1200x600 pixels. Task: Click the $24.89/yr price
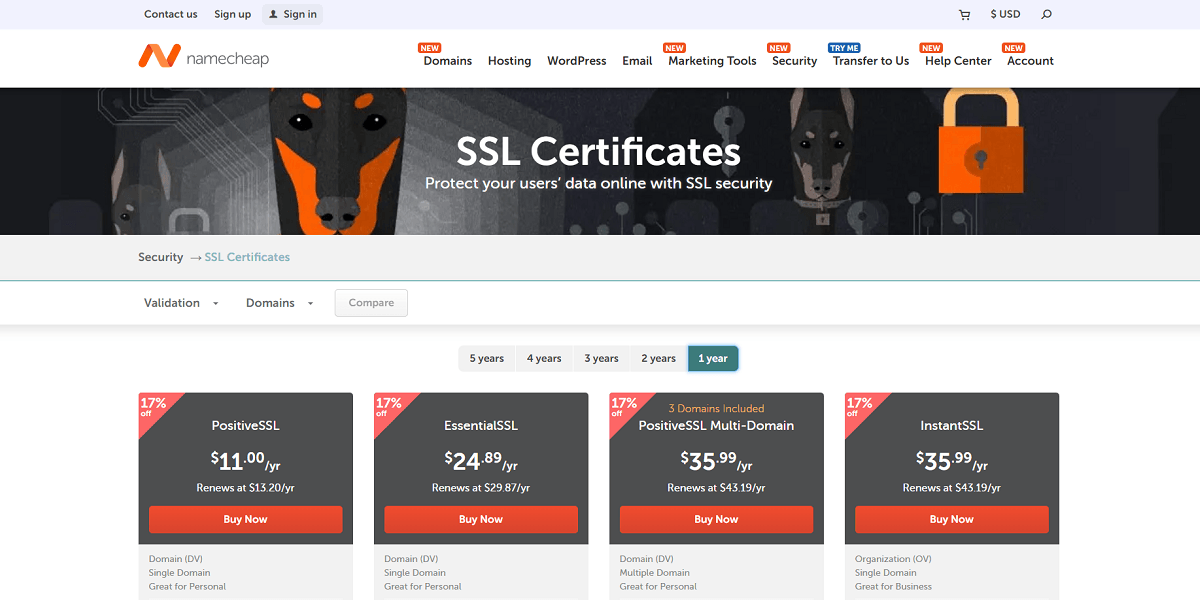point(481,461)
